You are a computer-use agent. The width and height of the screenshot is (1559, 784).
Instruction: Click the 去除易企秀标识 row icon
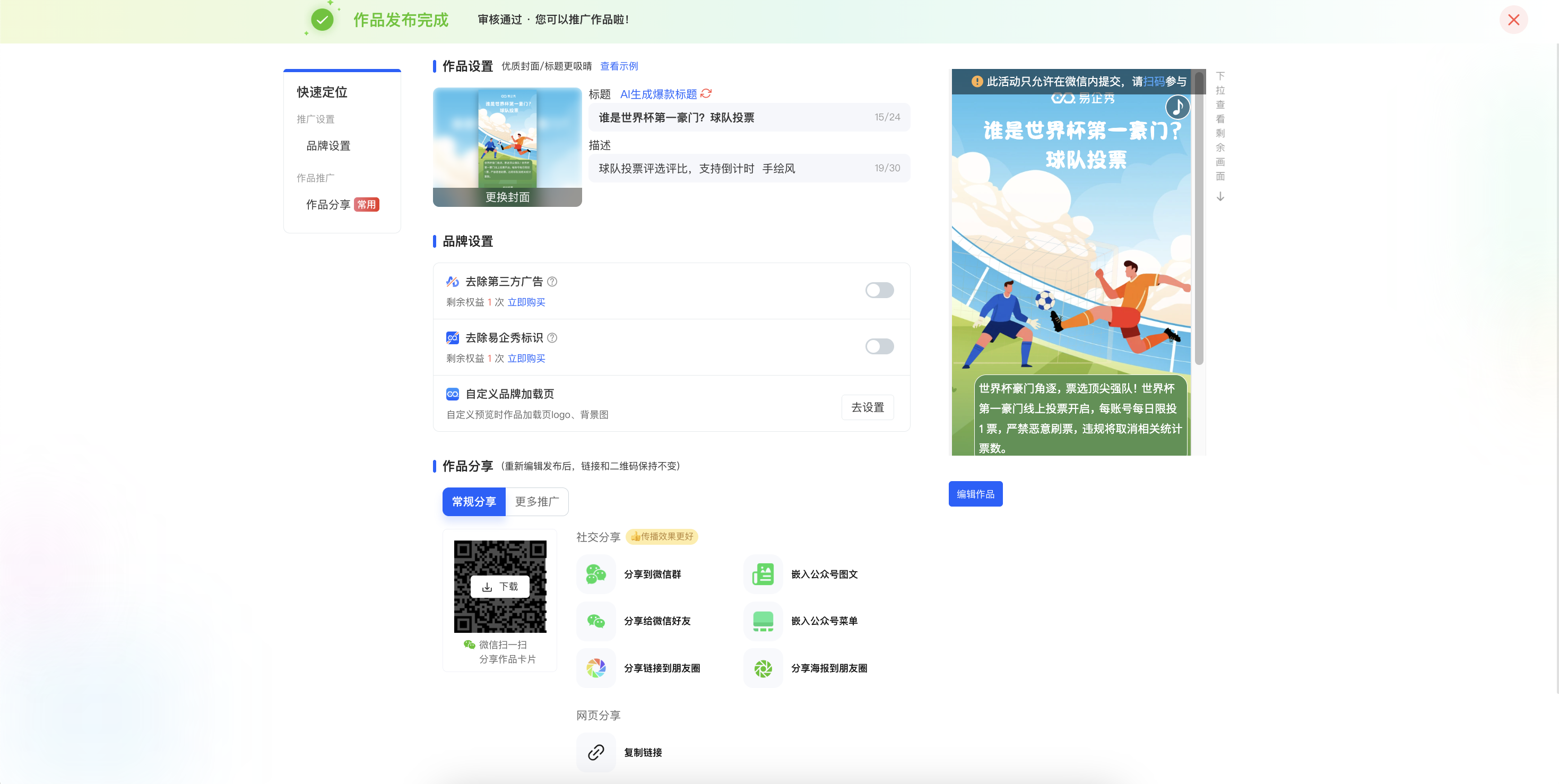coord(452,337)
